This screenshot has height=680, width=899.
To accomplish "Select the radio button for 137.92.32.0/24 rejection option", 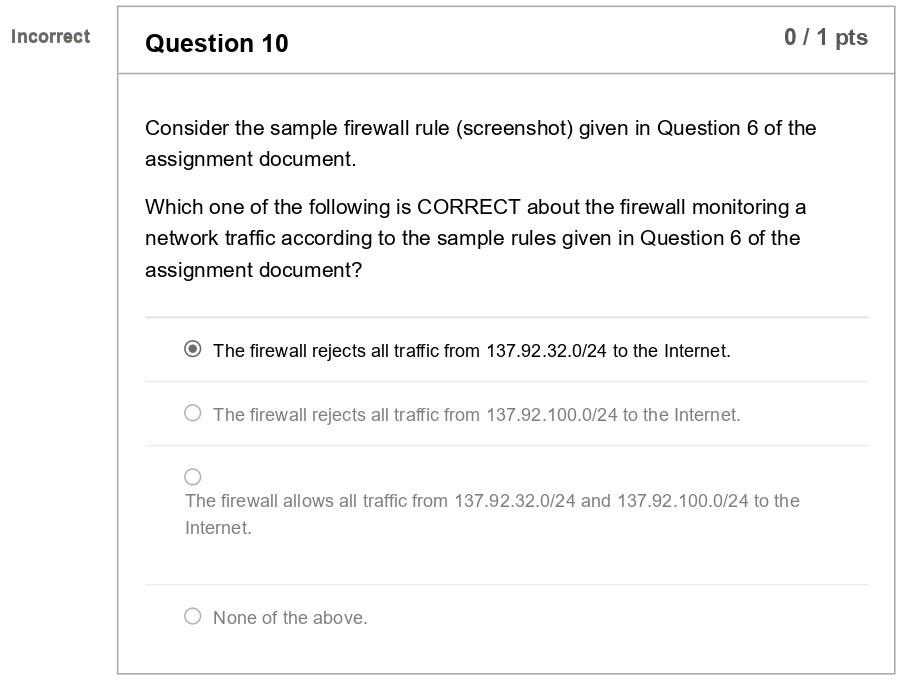I will point(193,349).
